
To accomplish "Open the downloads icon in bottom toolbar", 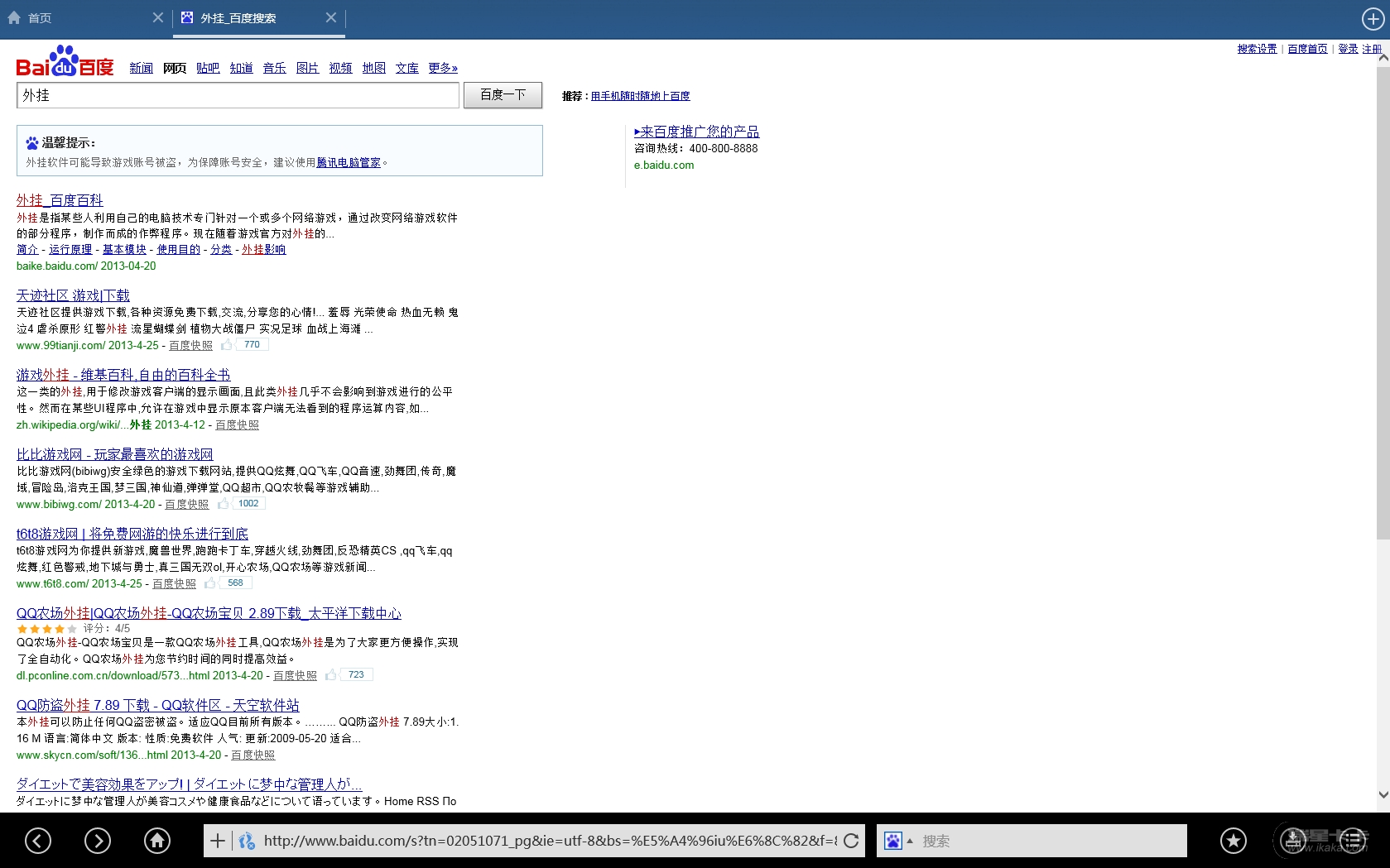I will pos(1293,841).
